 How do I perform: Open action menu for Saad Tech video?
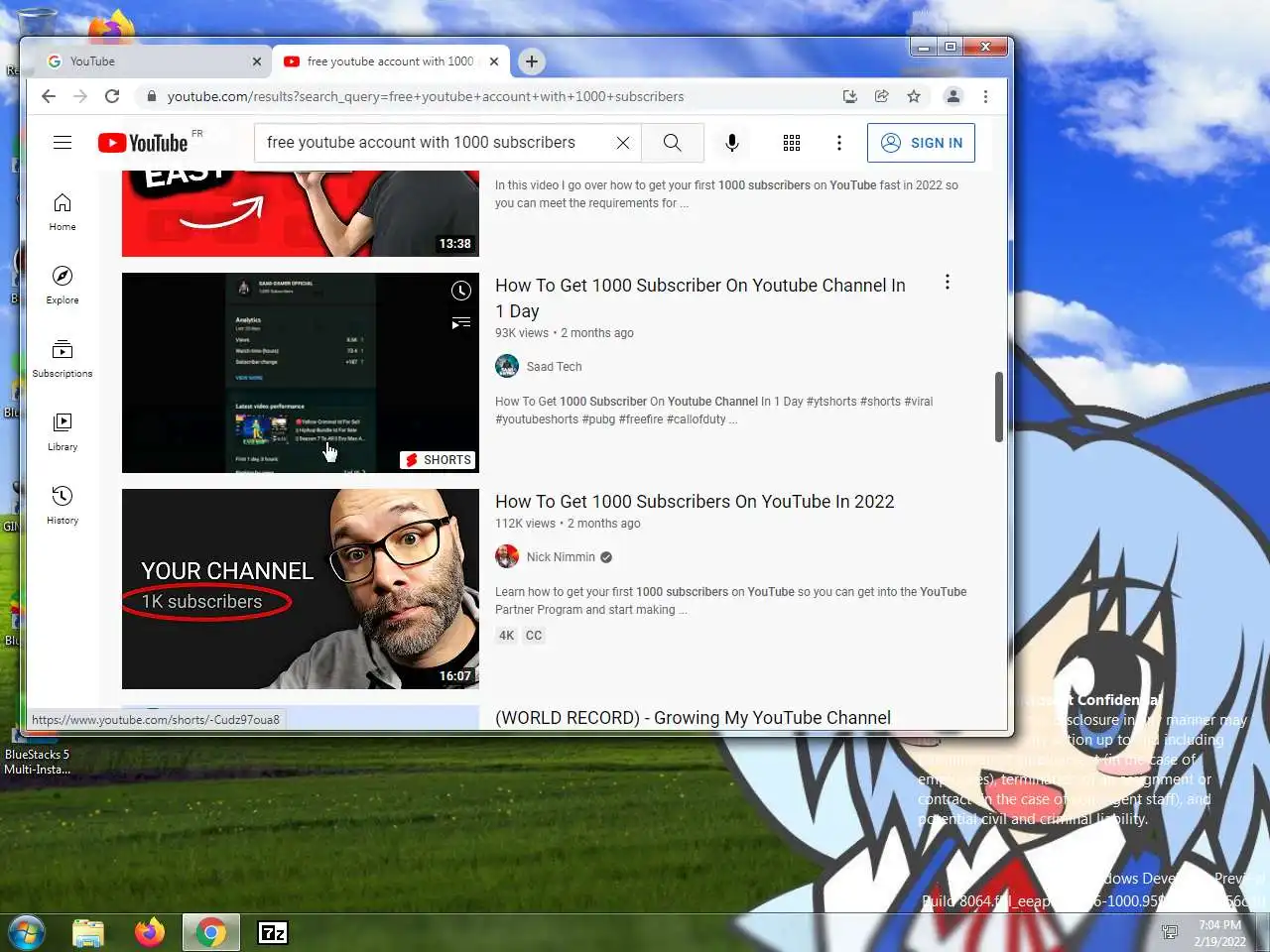948,282
